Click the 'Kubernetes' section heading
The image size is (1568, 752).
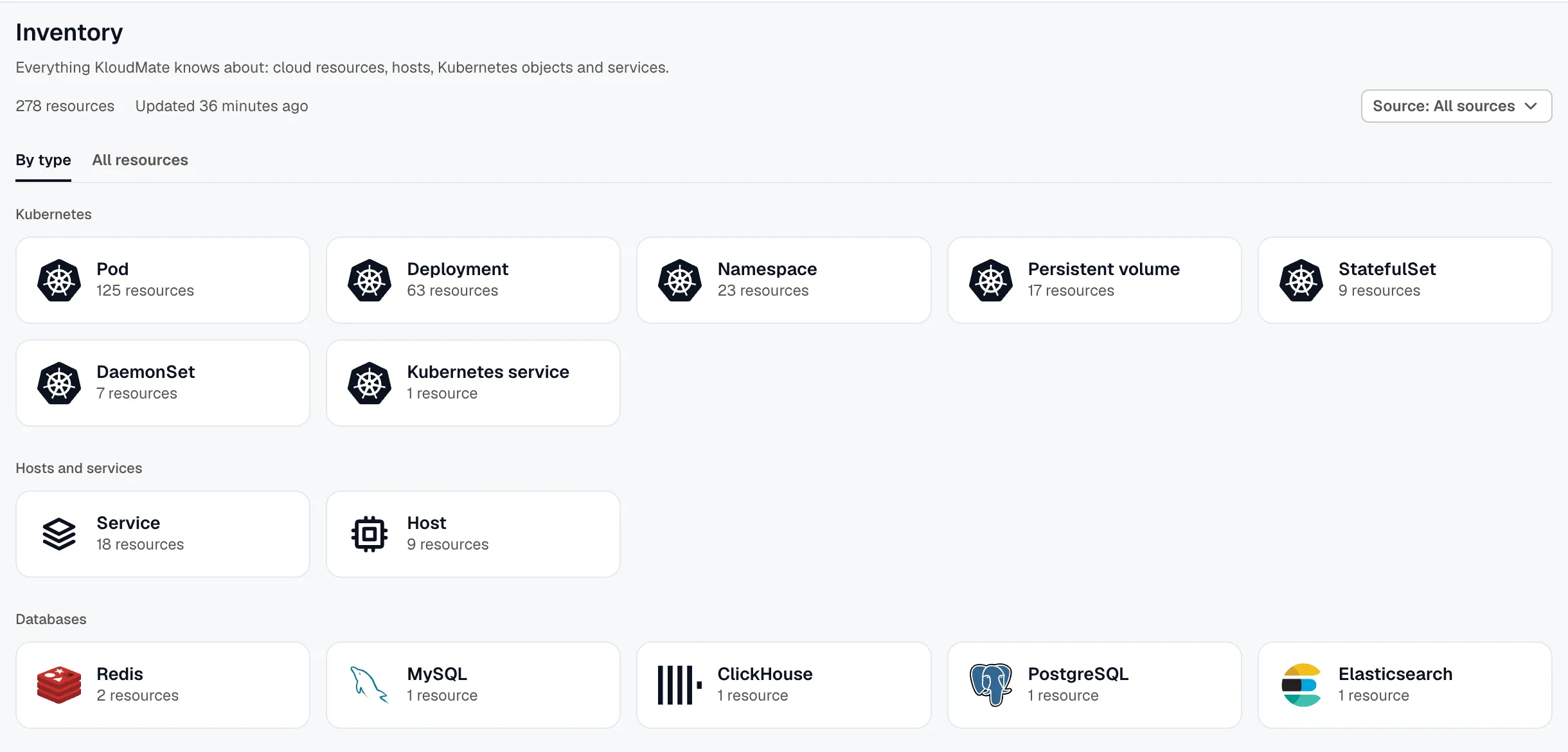[53, 214]
